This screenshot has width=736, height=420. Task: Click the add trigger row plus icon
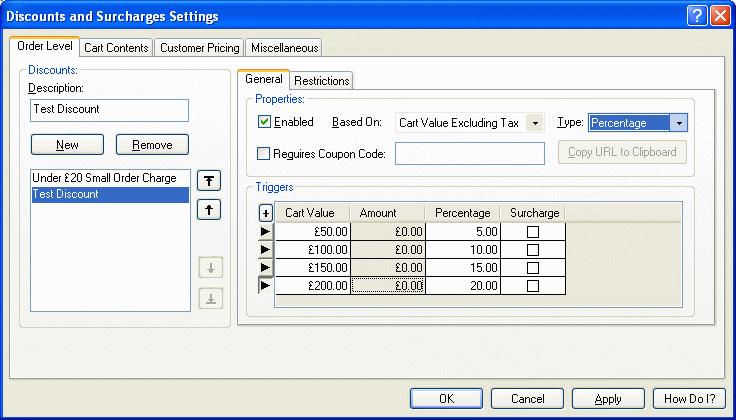point(265,213)
